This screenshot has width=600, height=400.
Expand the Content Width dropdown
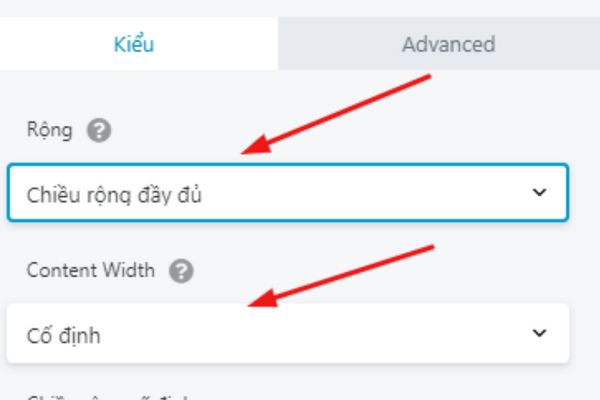click(x=288, y=334)
